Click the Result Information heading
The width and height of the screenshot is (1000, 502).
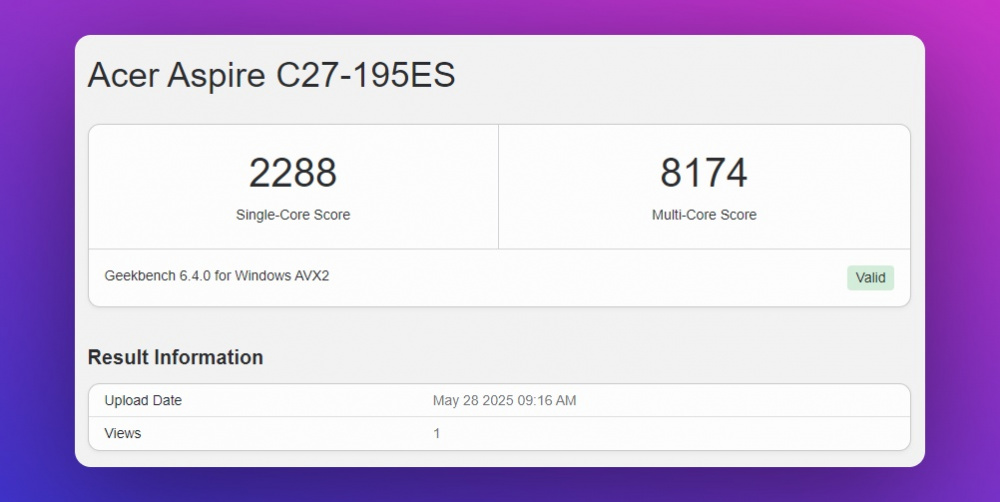pyautogui.click(x=175, y=357)
